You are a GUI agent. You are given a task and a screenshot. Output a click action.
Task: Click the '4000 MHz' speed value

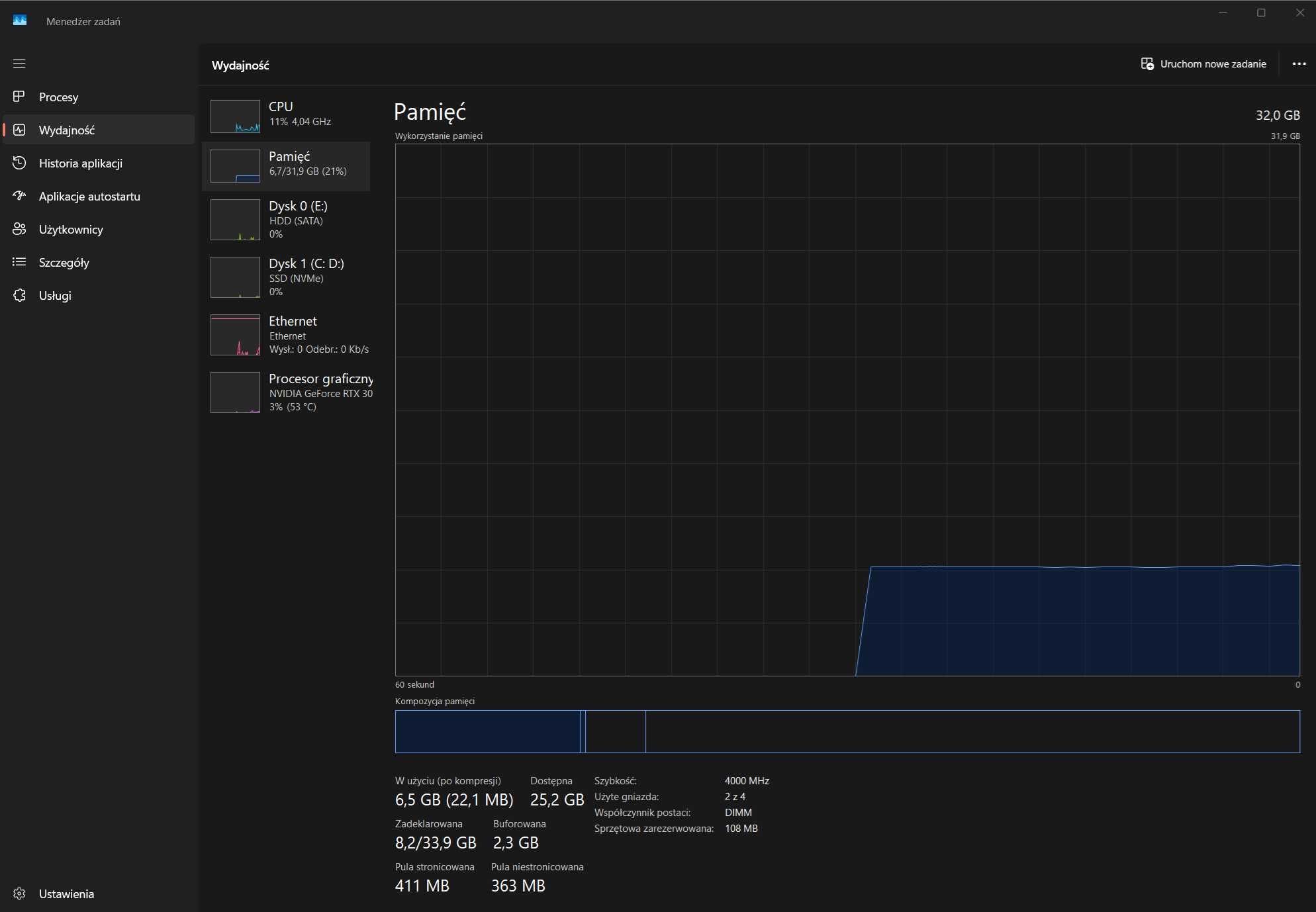pyautogui.click(x=747, y=781)
